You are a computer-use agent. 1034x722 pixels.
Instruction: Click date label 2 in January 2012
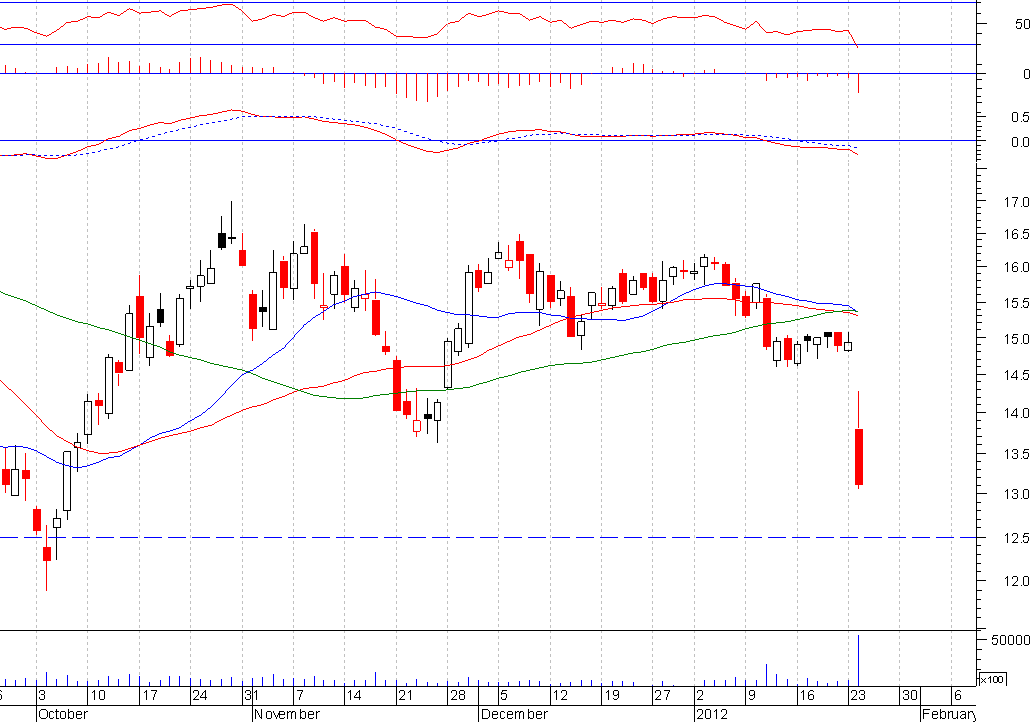700,695
